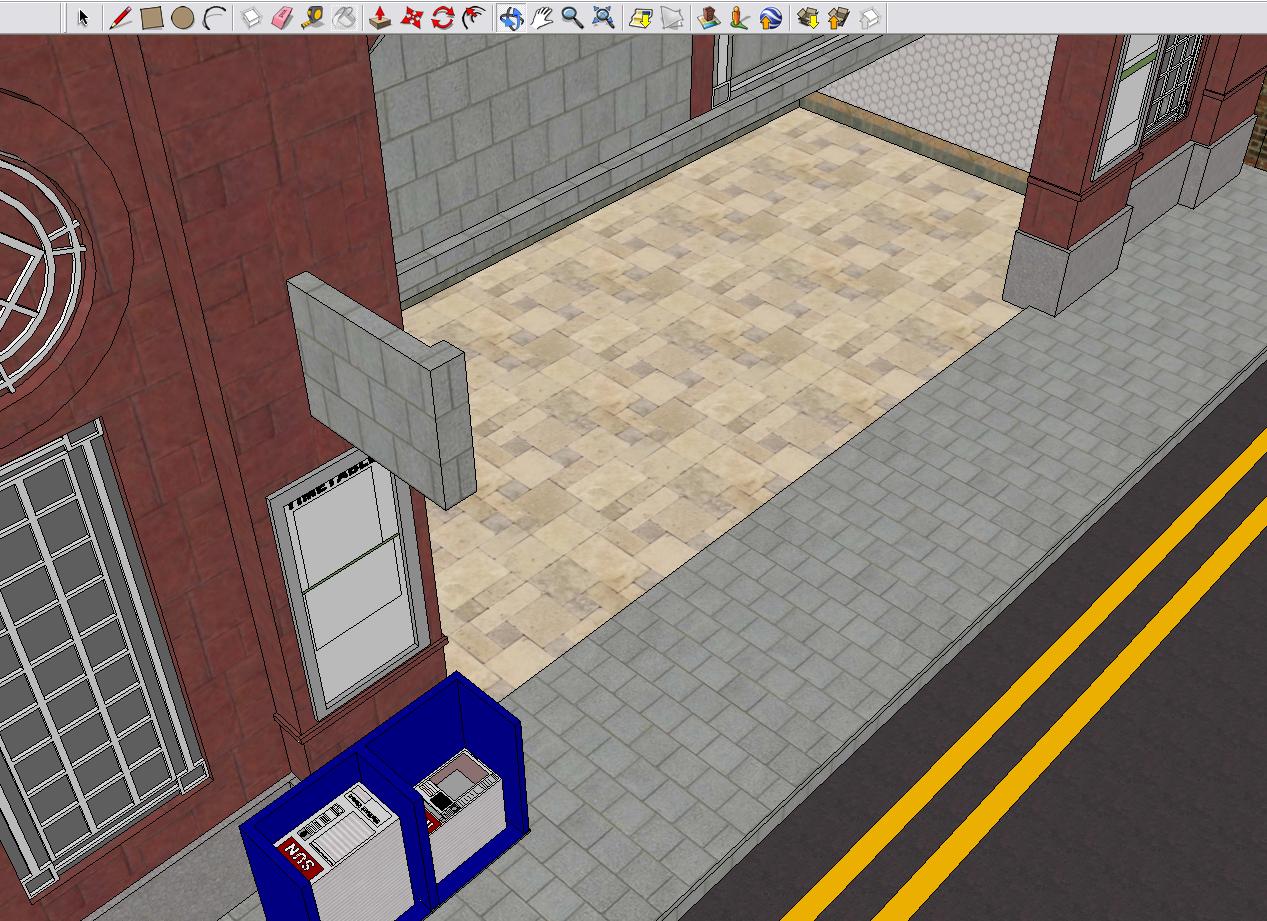Select the Paint Bucket tool
The image size is (1267, 921).
pos(343,18)
